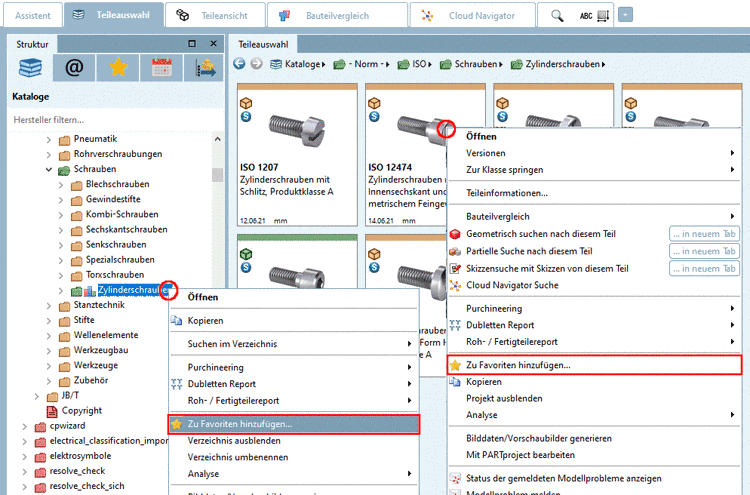Image resolution: width=750 pixels, height=495 pixels.
Task: Collapse the Schrauben tree node
Action: coord(49,169)
